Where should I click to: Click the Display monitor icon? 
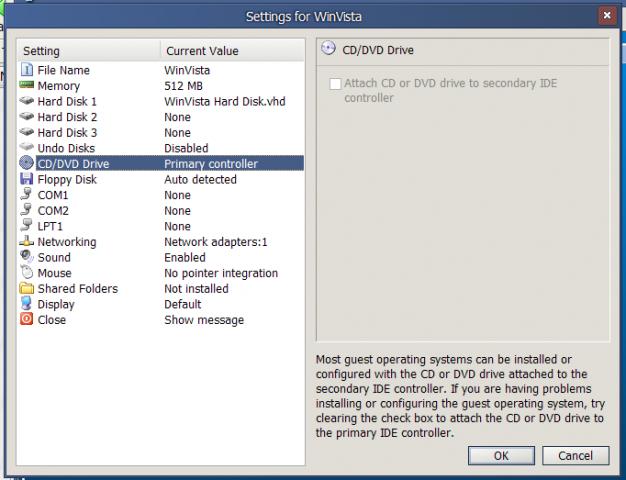pyautogui.click(x=26, y=303)
